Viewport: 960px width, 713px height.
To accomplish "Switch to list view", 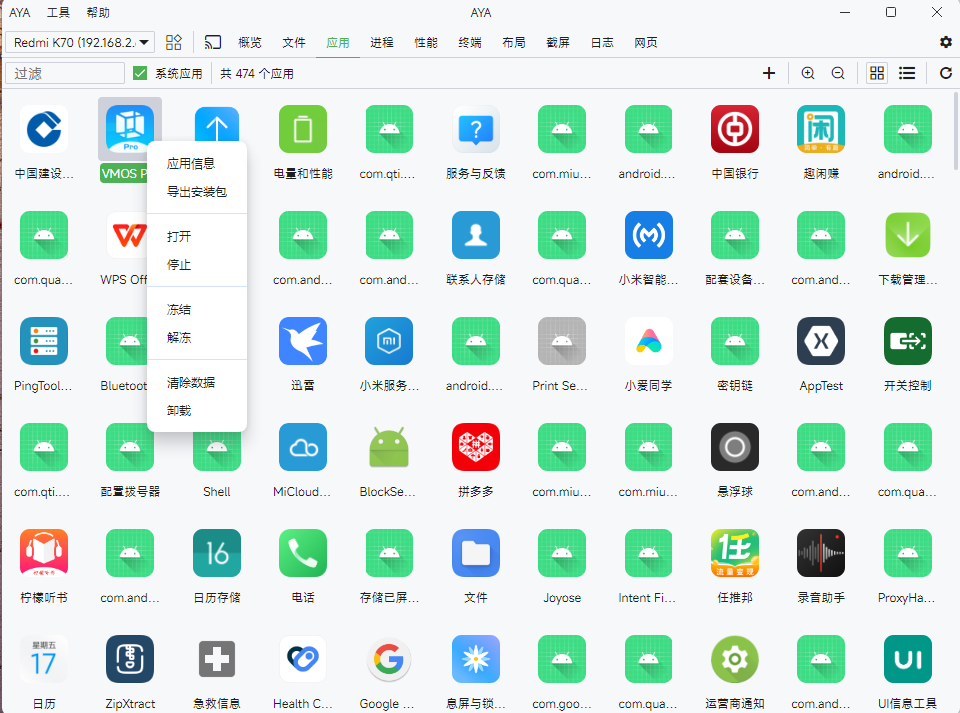I will (907, 73).
